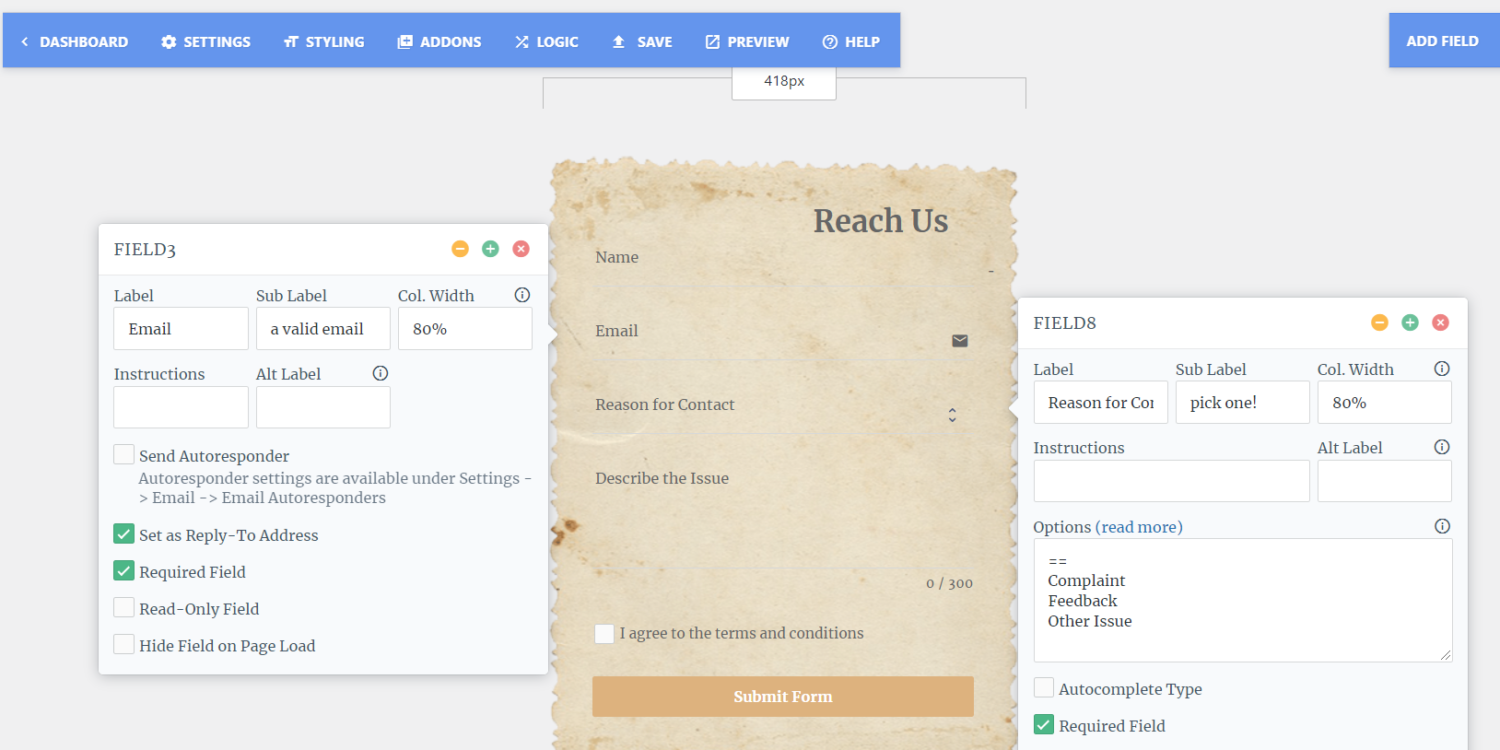1500x750 pixels.
Task: Uncheck Set as Reply-To Address
Action: (x=124, y=535)
